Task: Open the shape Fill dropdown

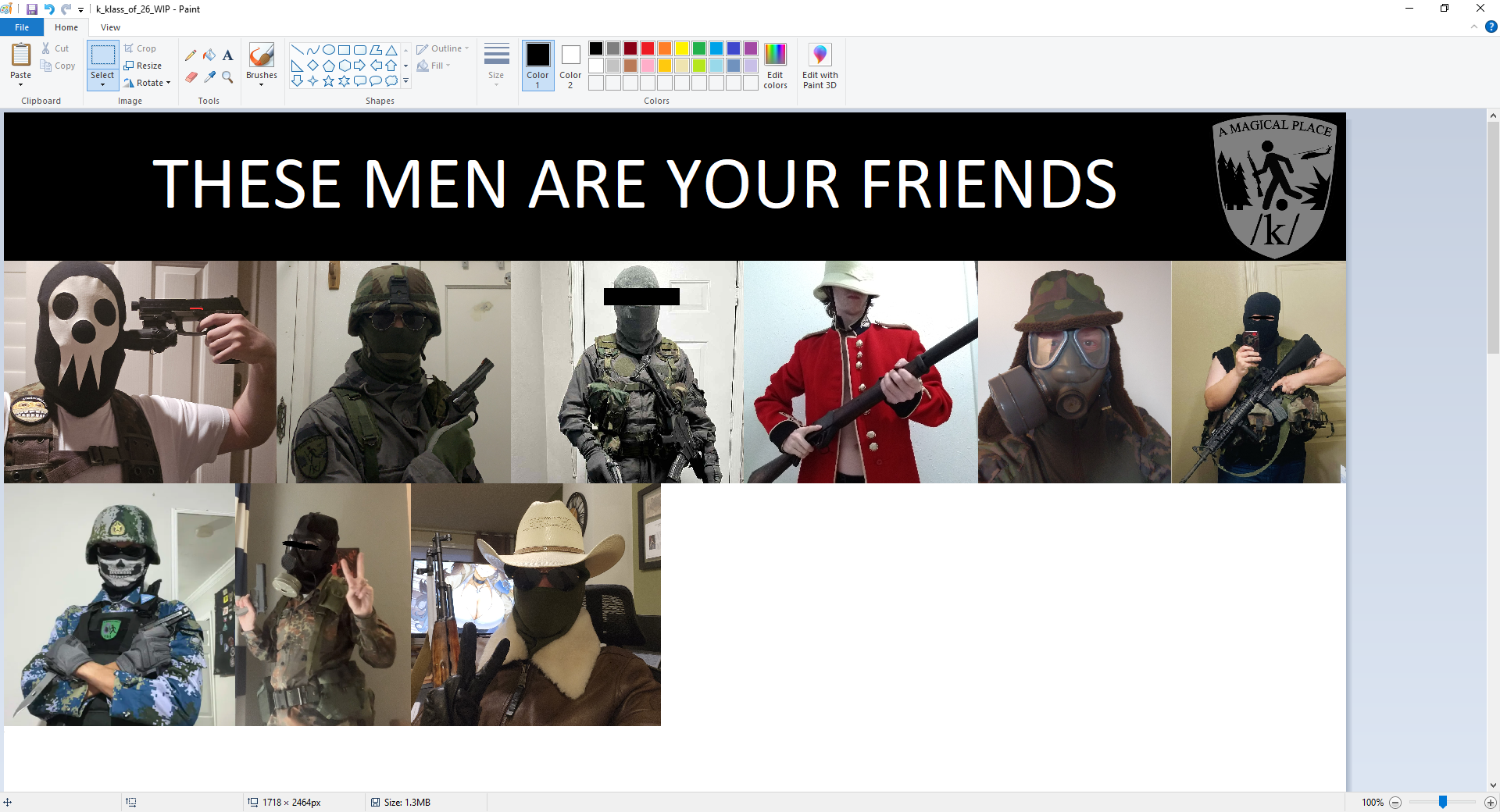Action: click(434, 66)
